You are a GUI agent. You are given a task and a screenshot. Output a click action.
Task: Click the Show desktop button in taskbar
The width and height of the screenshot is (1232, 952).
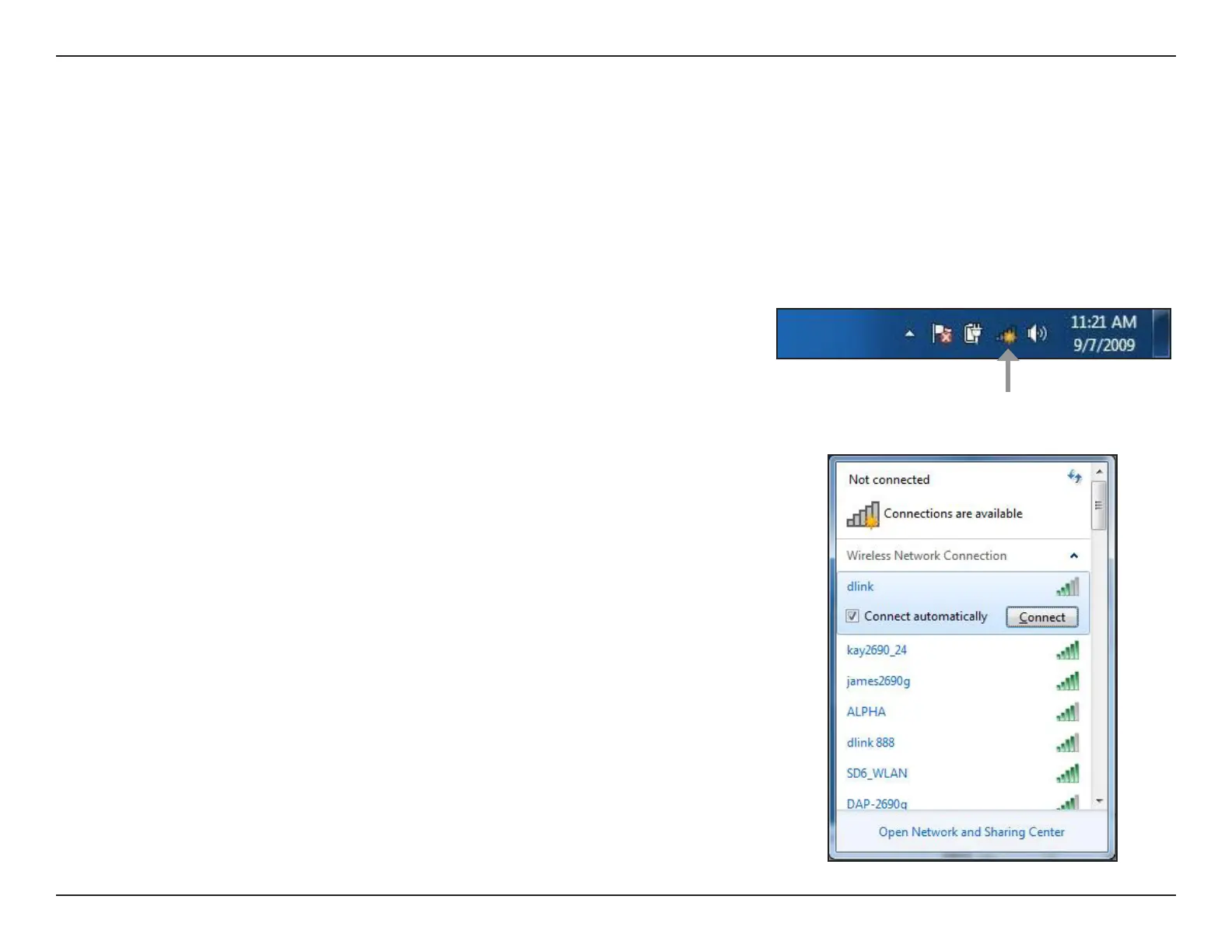pyautogui.click(x=1161, y=334)
